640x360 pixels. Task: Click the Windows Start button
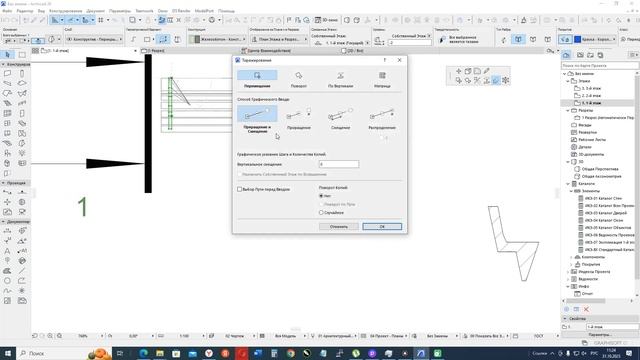pos(7,353)
